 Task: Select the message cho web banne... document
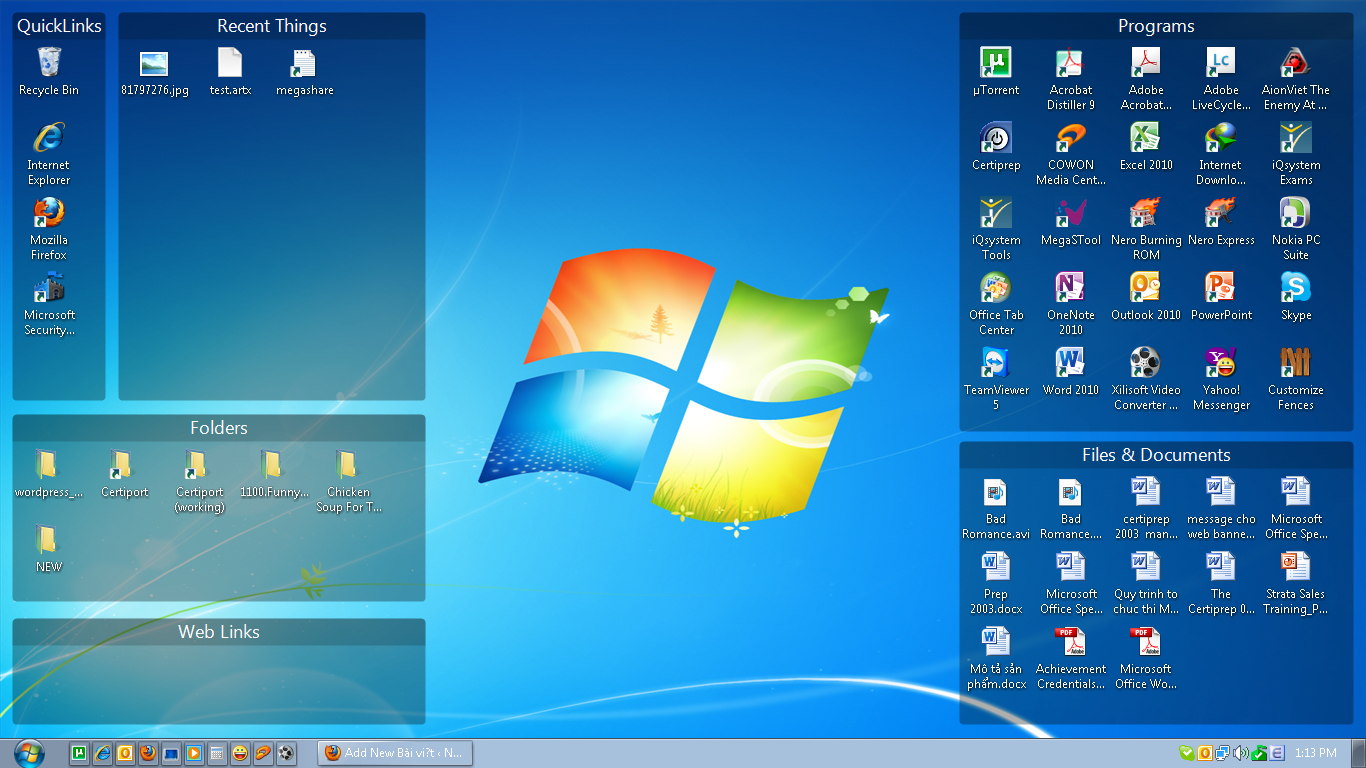(x=1221, y=508)
